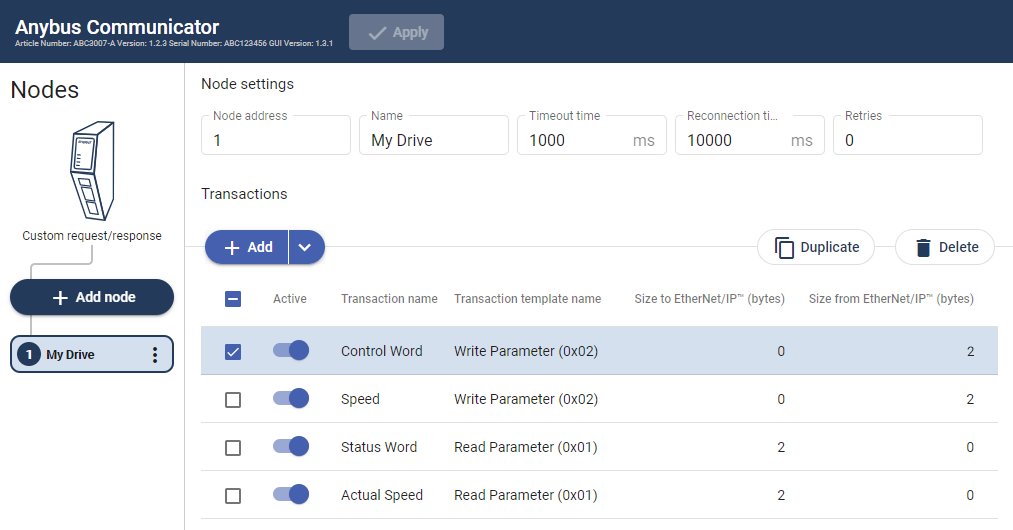Click the Add transaction button
Viewport: 1013px width, 530px height.
(x=248, y=247)
